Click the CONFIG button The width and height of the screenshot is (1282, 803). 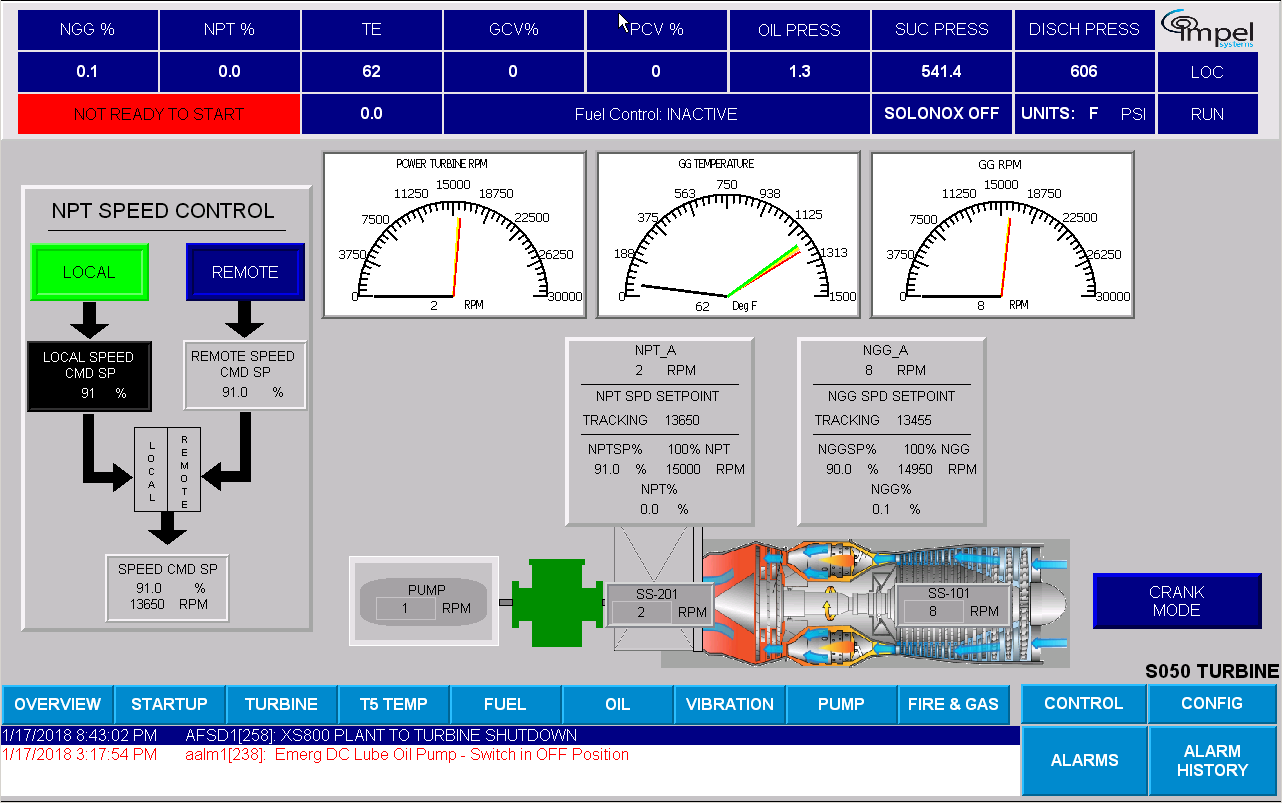tap(1212, 703)
